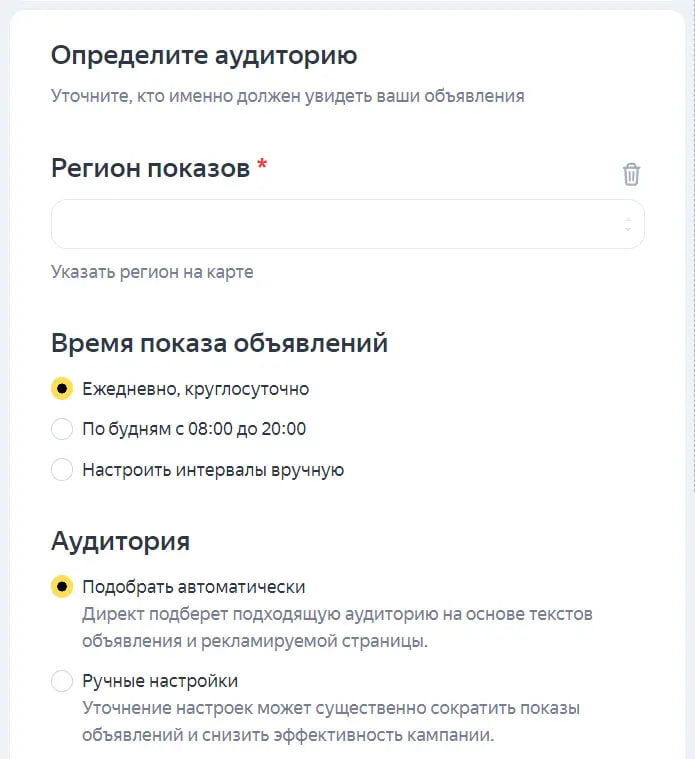Click the red required asterisk
The width and height of the screenshot is (695, 759).
[x=262, y=166]
